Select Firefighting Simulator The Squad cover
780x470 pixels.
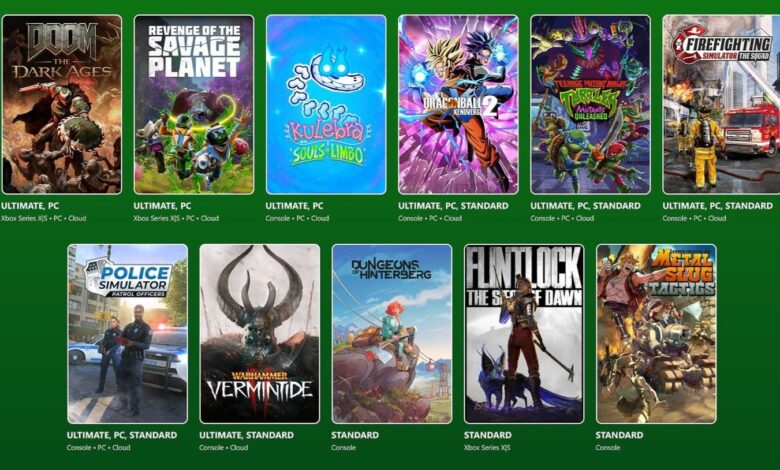[x=721, y=104]
